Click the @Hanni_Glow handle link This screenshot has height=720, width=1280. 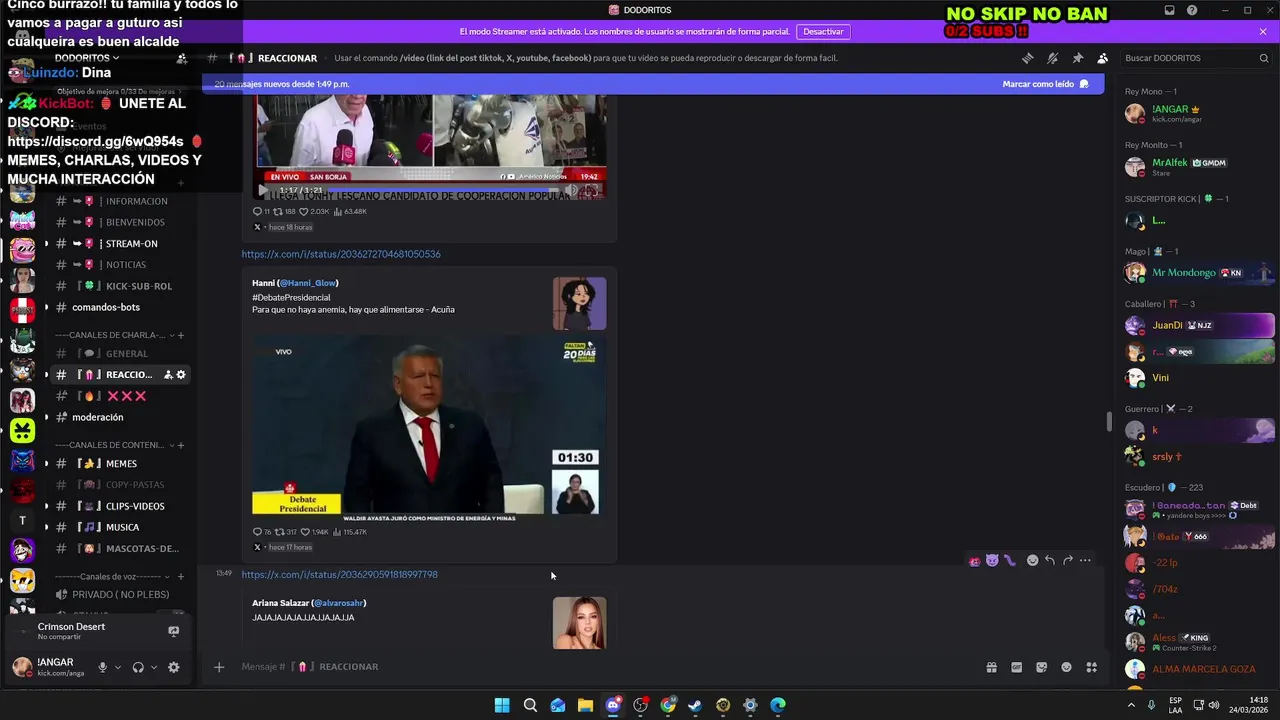pos(308,283)
